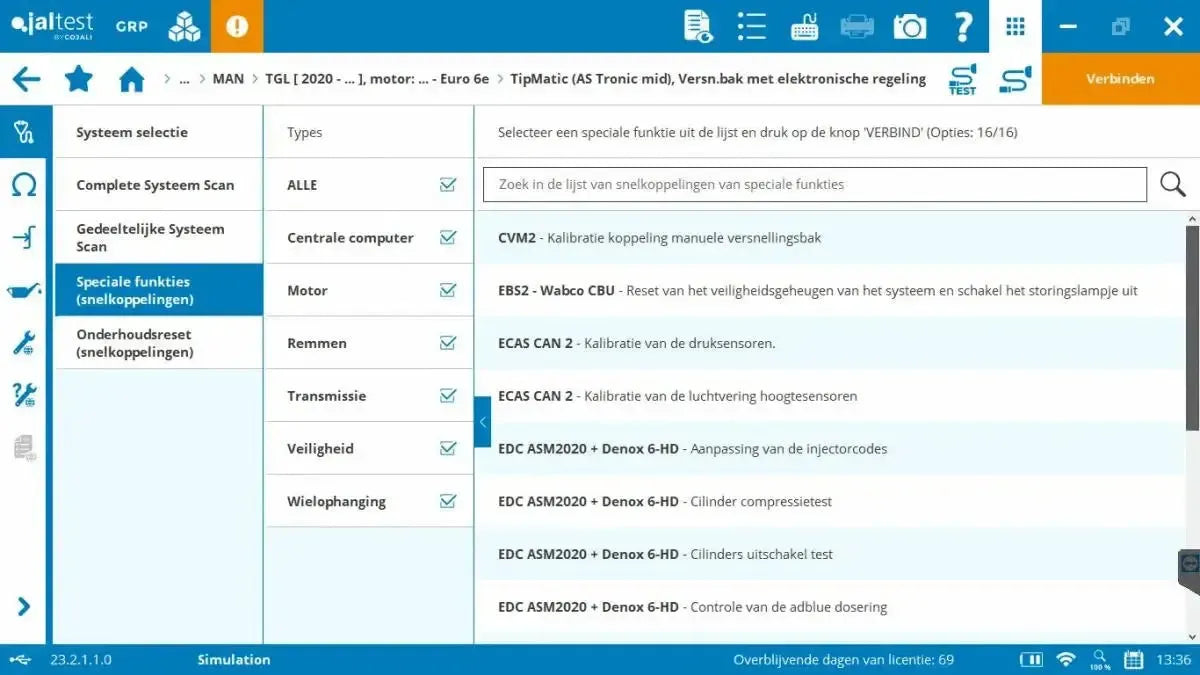1200x675 pixels.
Task: Open the settings wrench tool
Action: coord(25,342)
